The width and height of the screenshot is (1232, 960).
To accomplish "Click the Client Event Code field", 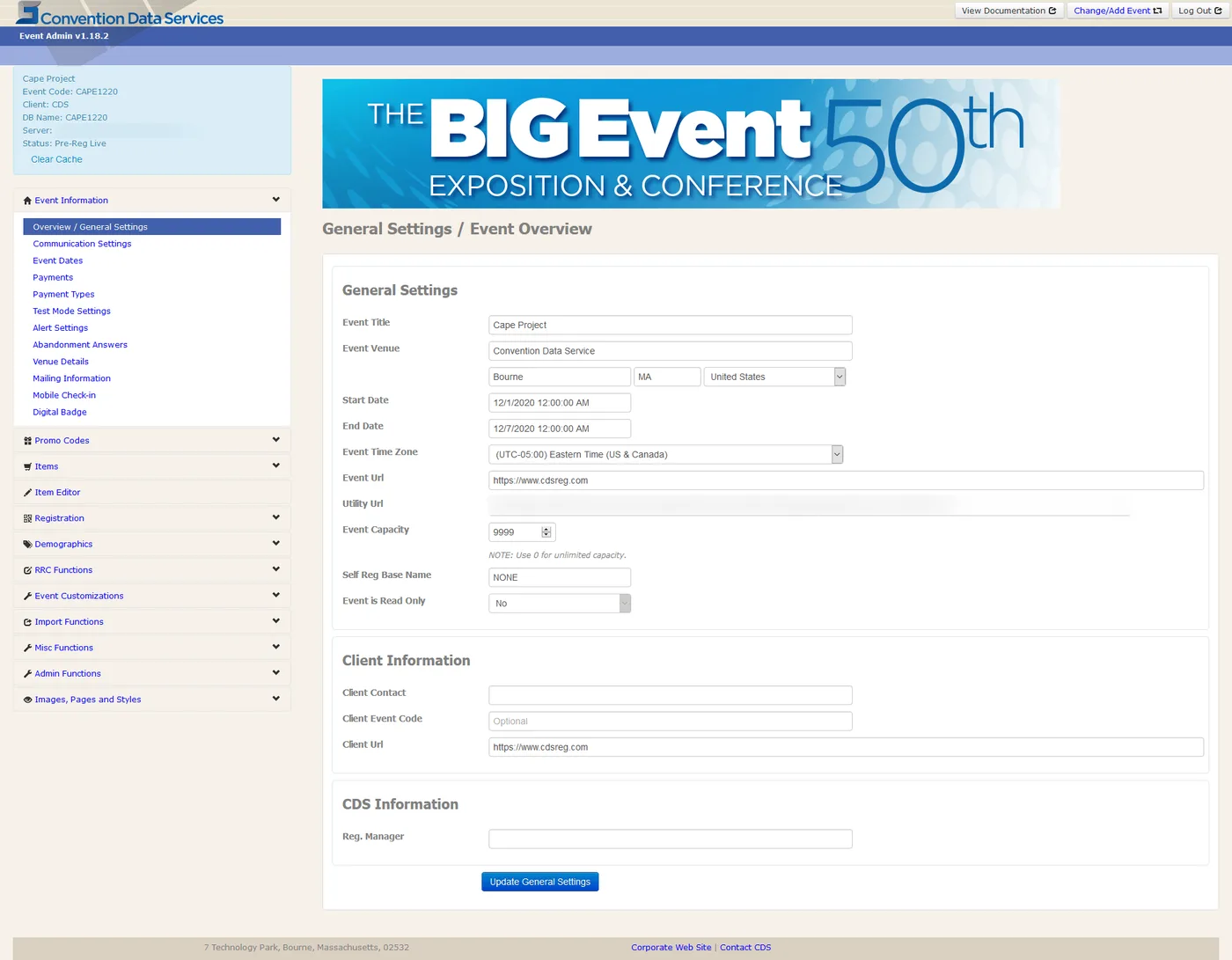I will (671, 722).
